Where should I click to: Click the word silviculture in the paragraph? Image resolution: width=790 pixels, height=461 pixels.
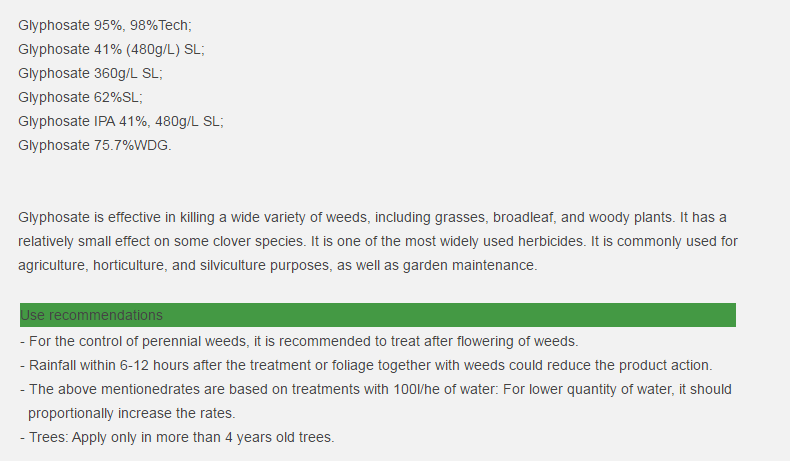click(x=233, y=266)
